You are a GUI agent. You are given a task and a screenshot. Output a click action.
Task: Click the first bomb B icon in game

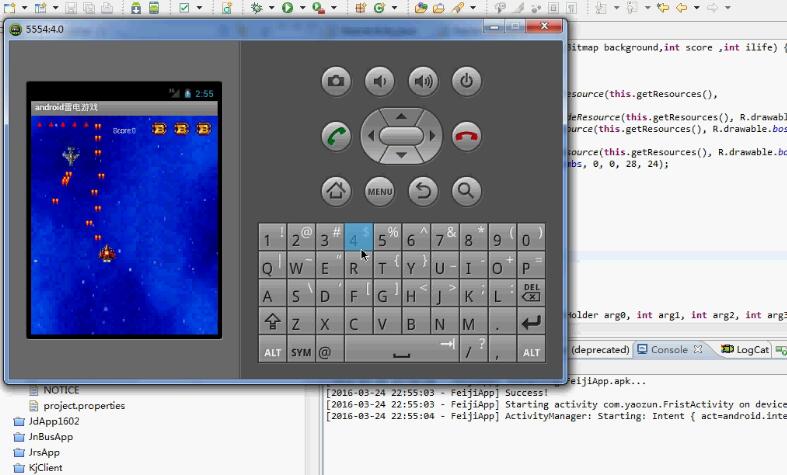point(159,129)
